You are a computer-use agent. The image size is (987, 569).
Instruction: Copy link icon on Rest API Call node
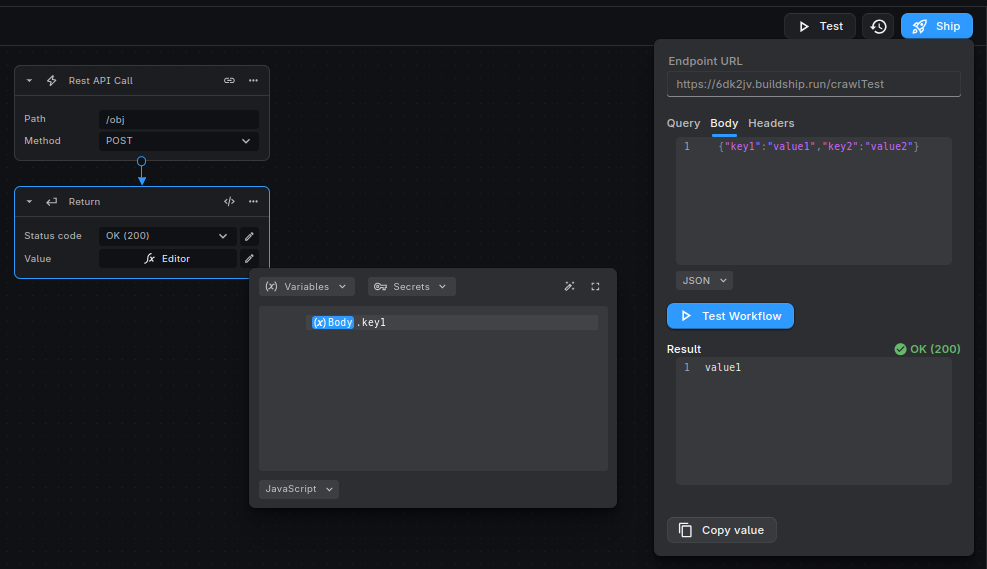pos(229,81)
